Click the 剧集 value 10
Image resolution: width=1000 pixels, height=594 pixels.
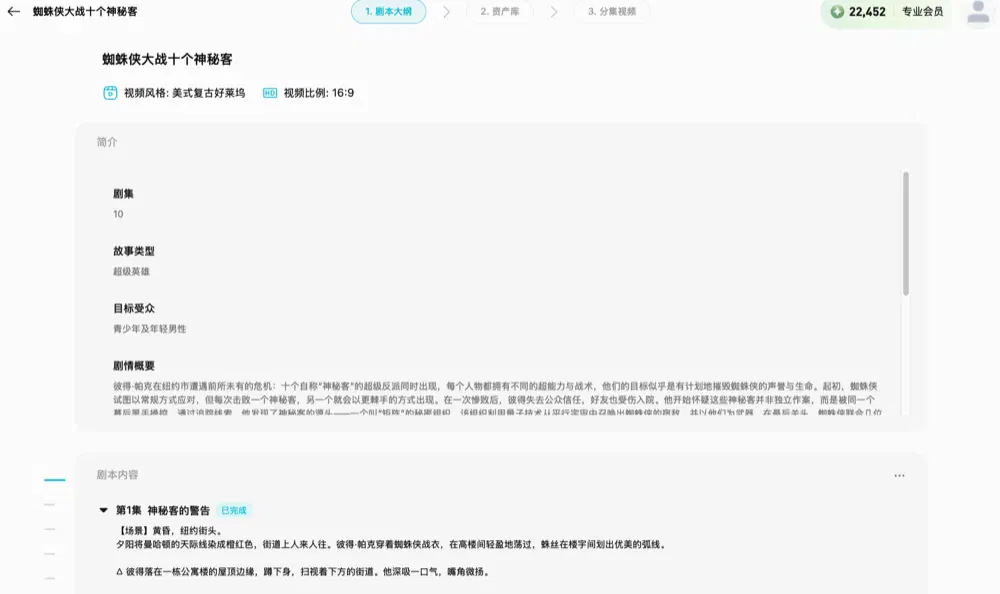pos(118,214)
